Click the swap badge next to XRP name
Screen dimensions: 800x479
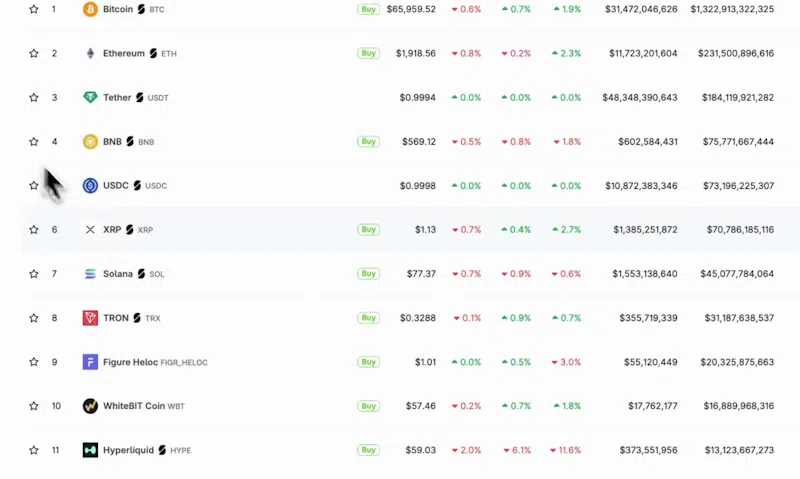click(129, 230)
